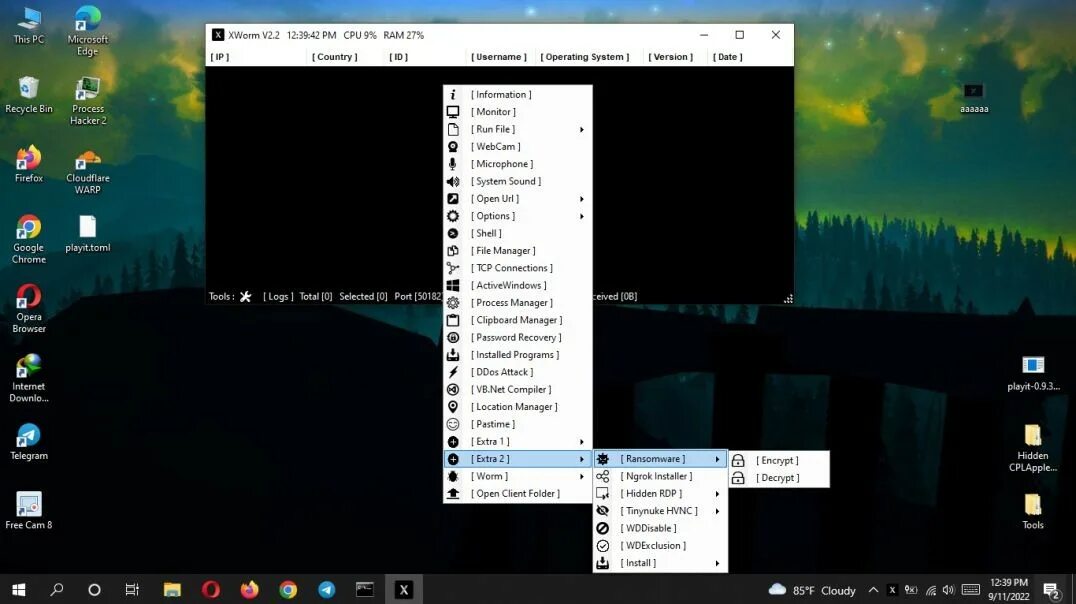This screenshot has width=1076, height=604.
Task: Click the Ngrok Installer share icon
Action: click(603, 476)
